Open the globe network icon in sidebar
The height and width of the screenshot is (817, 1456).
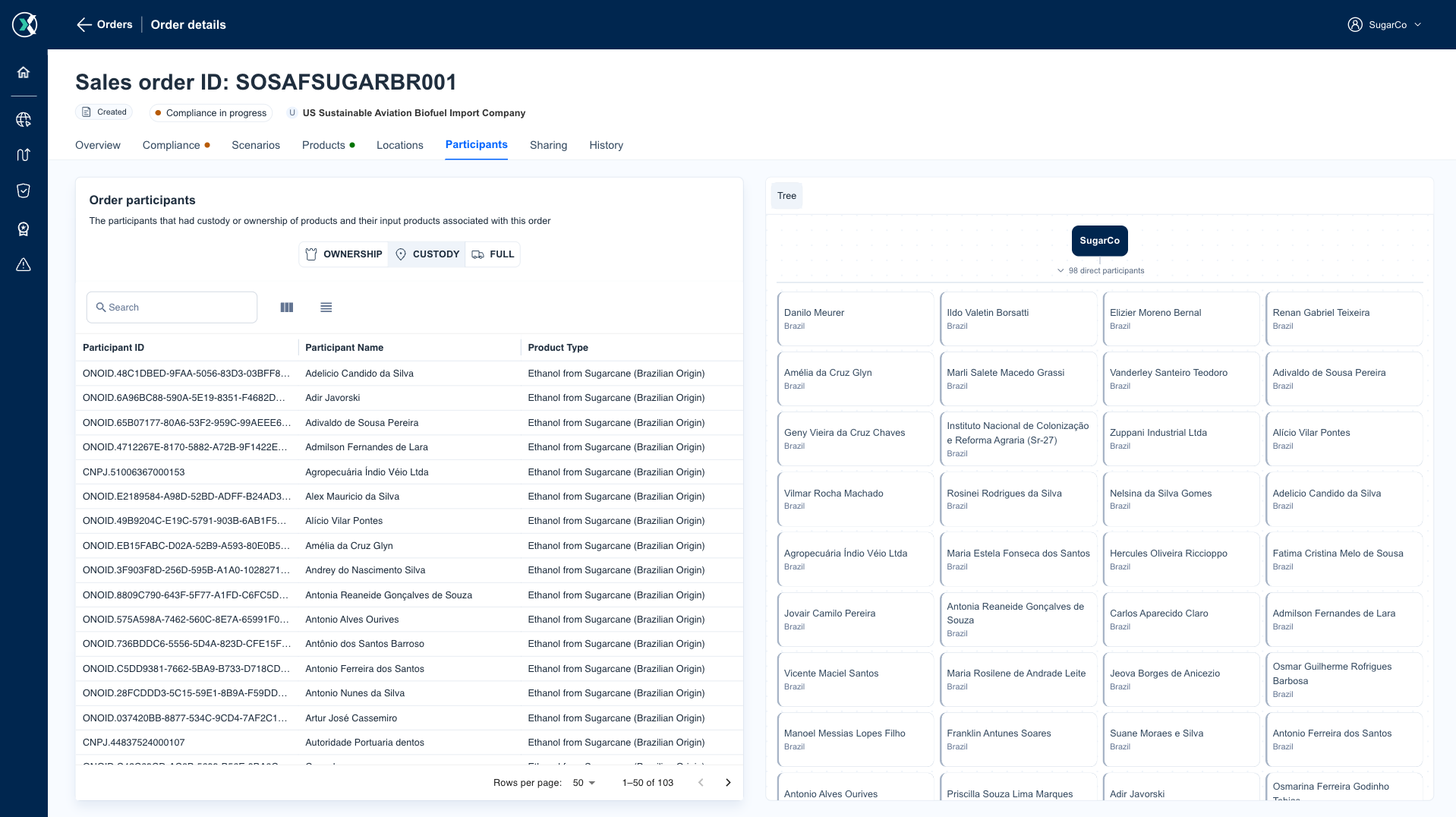[24, 119]
